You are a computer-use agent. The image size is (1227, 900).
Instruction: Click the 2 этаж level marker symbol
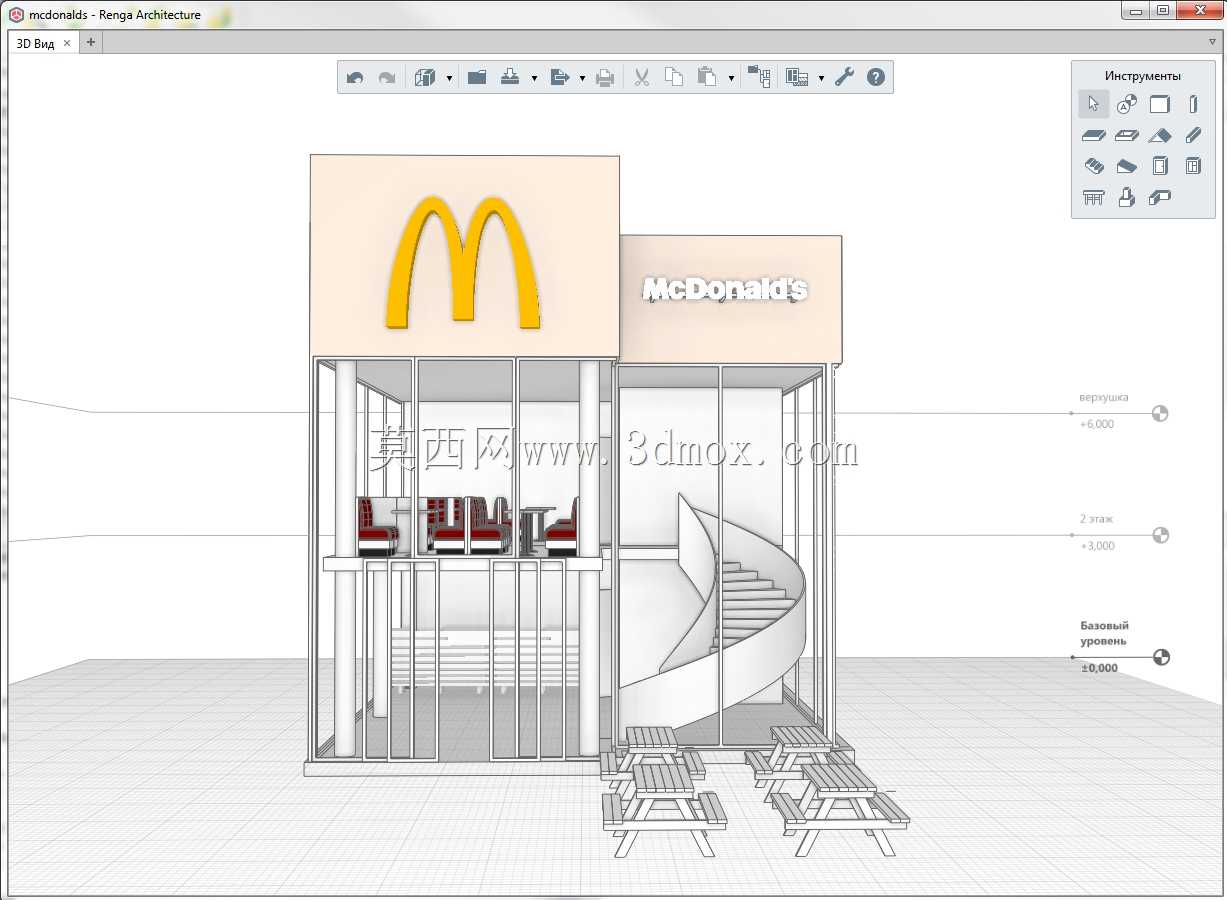point(1160,535)
